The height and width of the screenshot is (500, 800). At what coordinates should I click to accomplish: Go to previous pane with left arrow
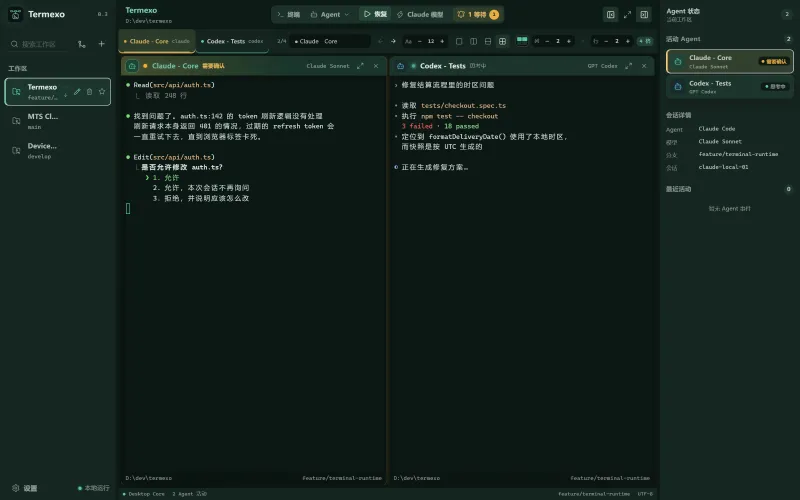click(x=380, y=41)
